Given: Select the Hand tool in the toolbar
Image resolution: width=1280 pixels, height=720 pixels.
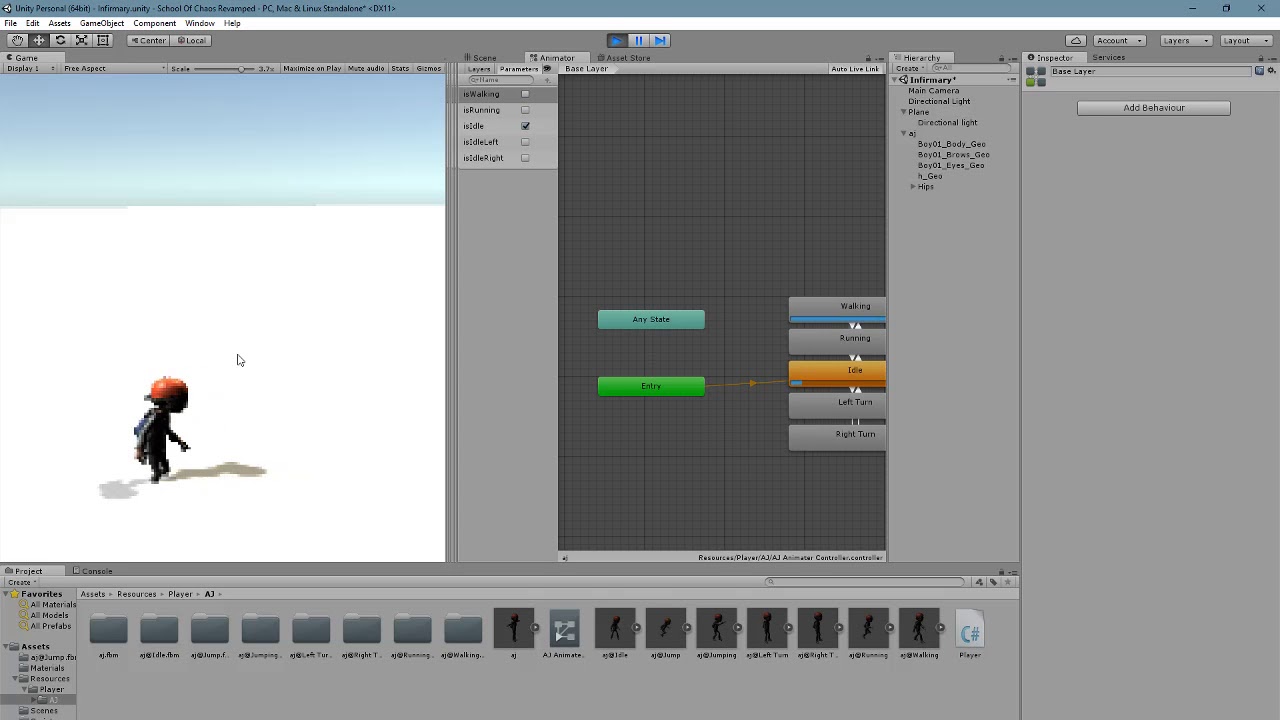Looking at the screenshot, I should (17, 40).
